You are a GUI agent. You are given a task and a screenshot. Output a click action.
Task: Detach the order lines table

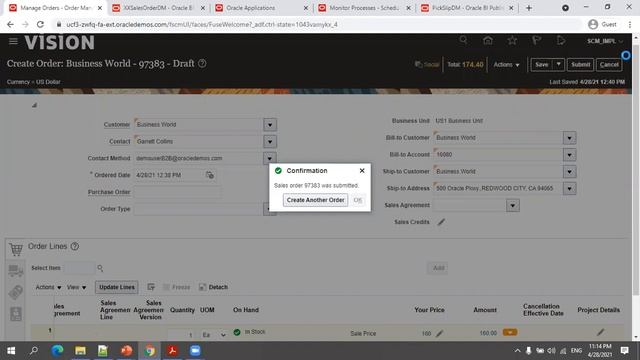[213, 287]
